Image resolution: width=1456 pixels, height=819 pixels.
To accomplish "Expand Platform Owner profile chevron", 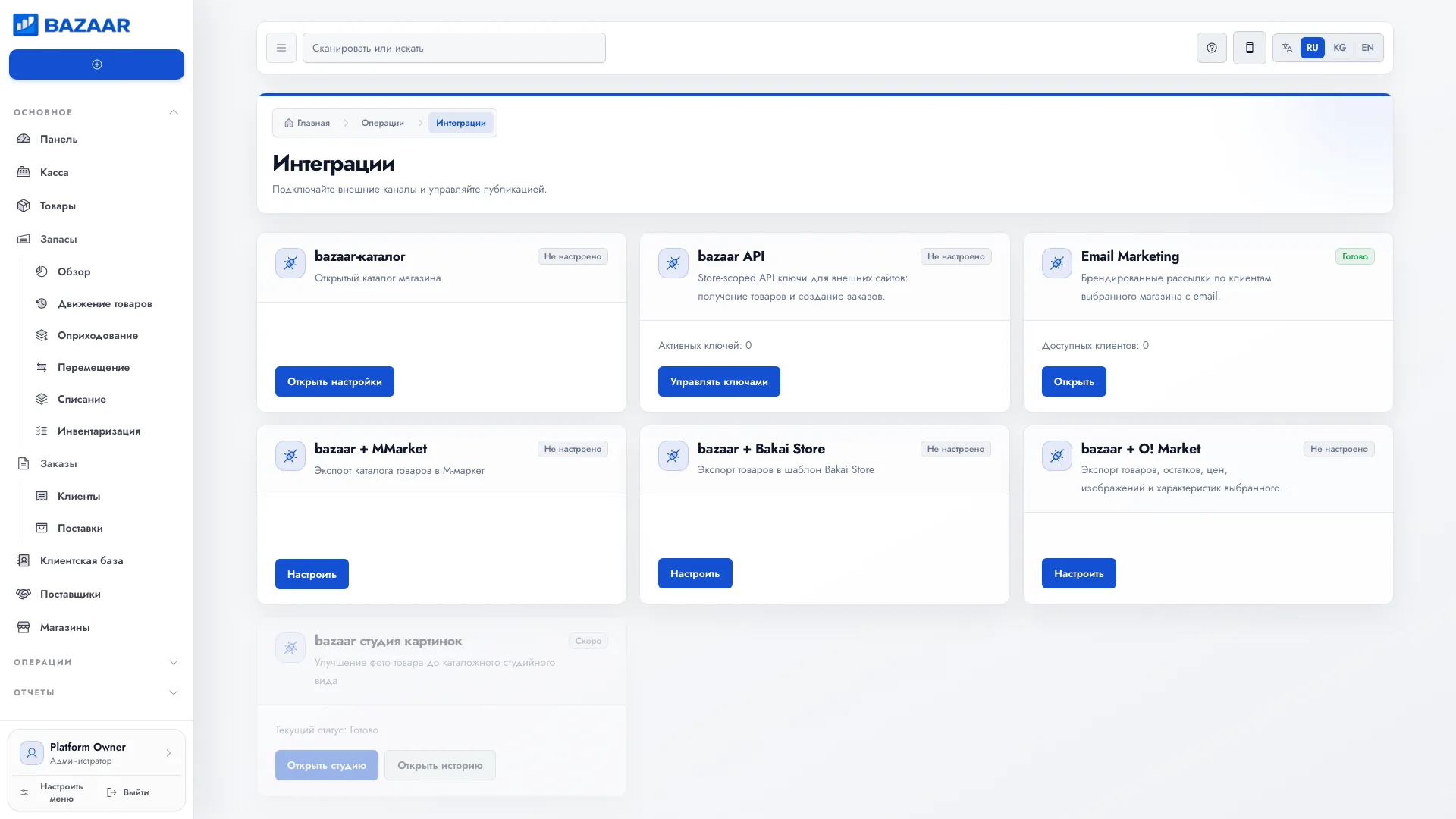I will point(168,753).
